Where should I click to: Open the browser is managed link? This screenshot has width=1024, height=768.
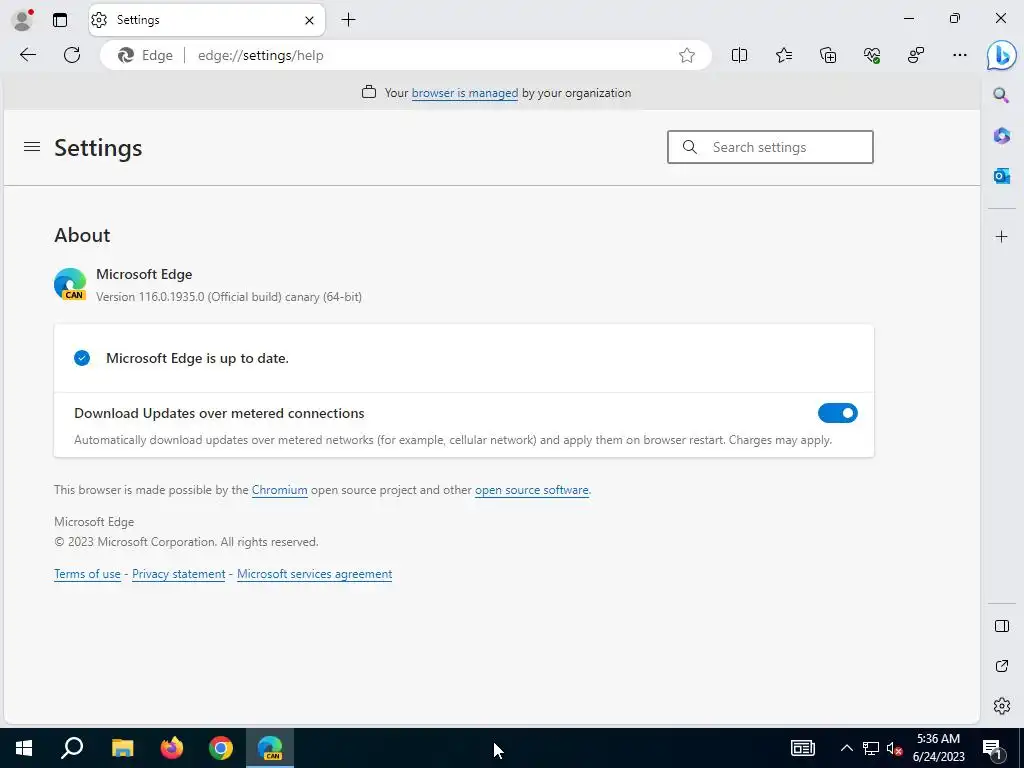(464, 93)
